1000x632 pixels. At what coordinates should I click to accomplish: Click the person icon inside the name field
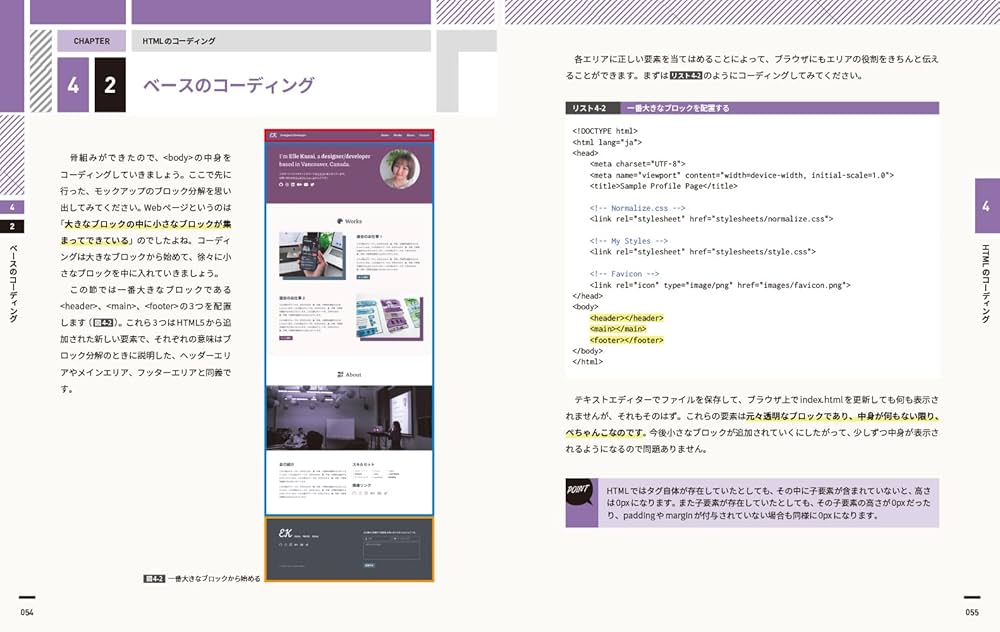368,539
